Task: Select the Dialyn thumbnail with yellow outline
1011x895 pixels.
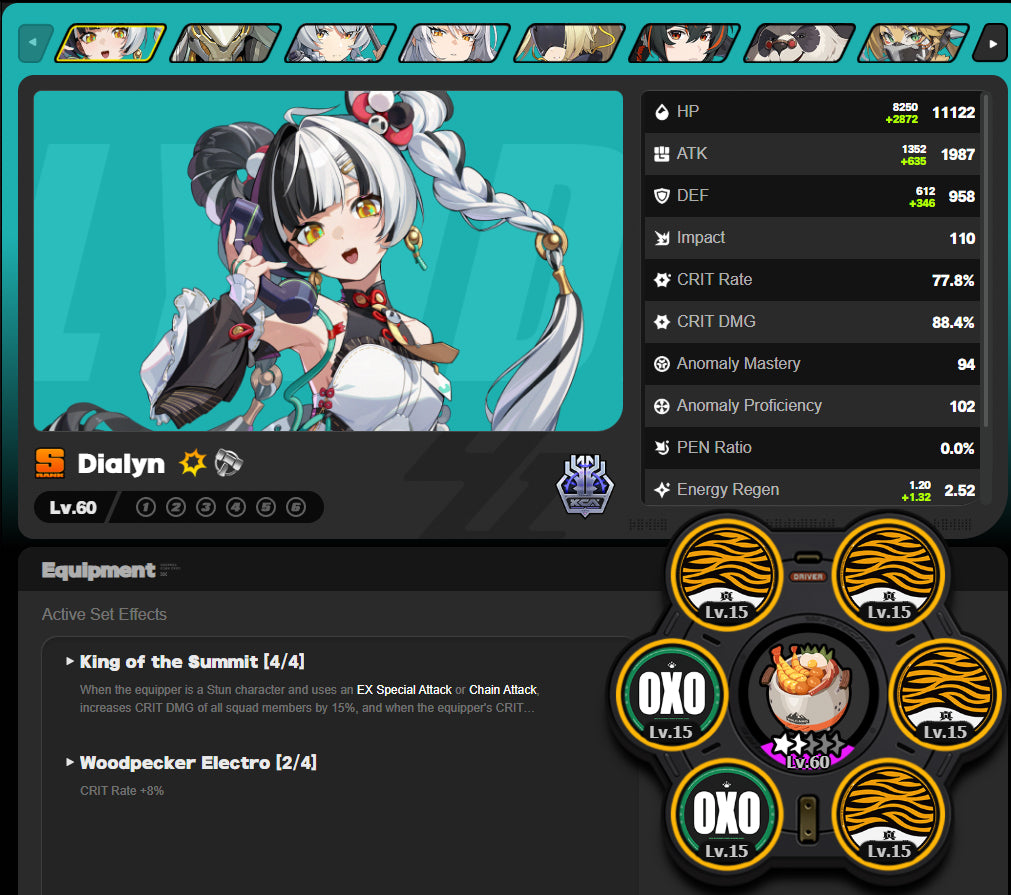Action: point(111,43)
